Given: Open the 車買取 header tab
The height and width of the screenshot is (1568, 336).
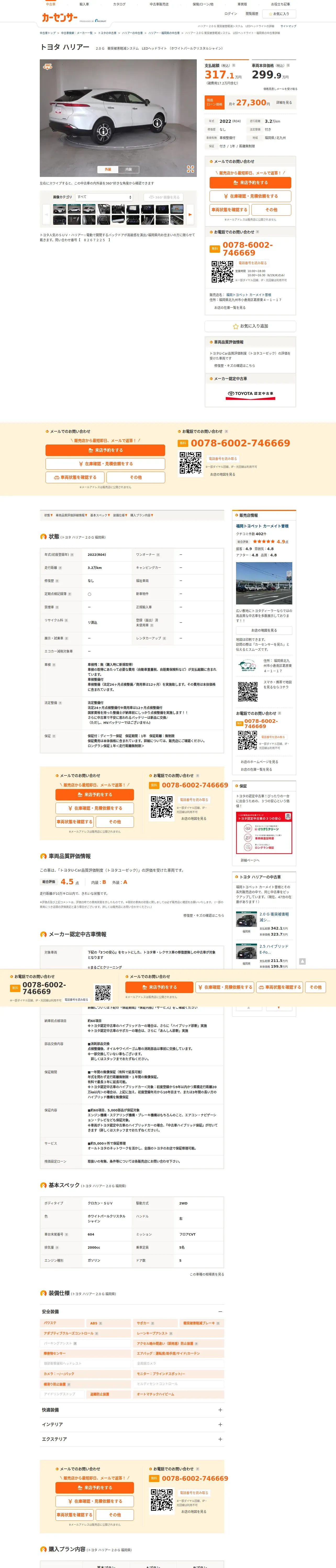Looking at the screenshot, I should coord(242,4).
